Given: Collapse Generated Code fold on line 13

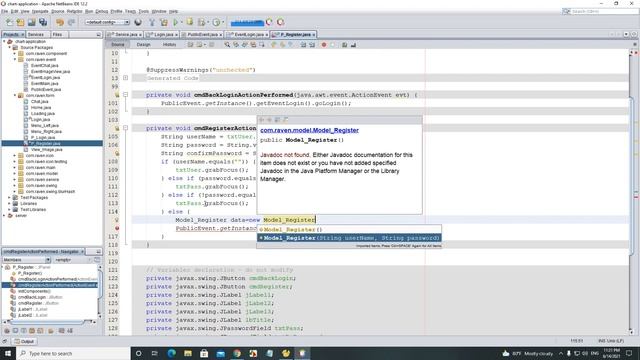Looking at the screenshot, I should [125, 78].
